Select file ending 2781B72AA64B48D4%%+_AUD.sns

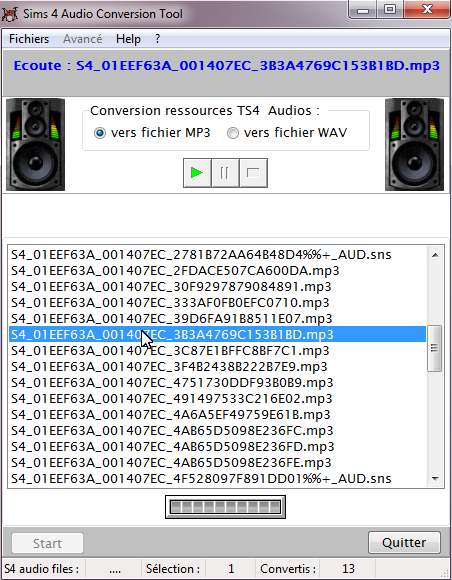tap(217, 255)
